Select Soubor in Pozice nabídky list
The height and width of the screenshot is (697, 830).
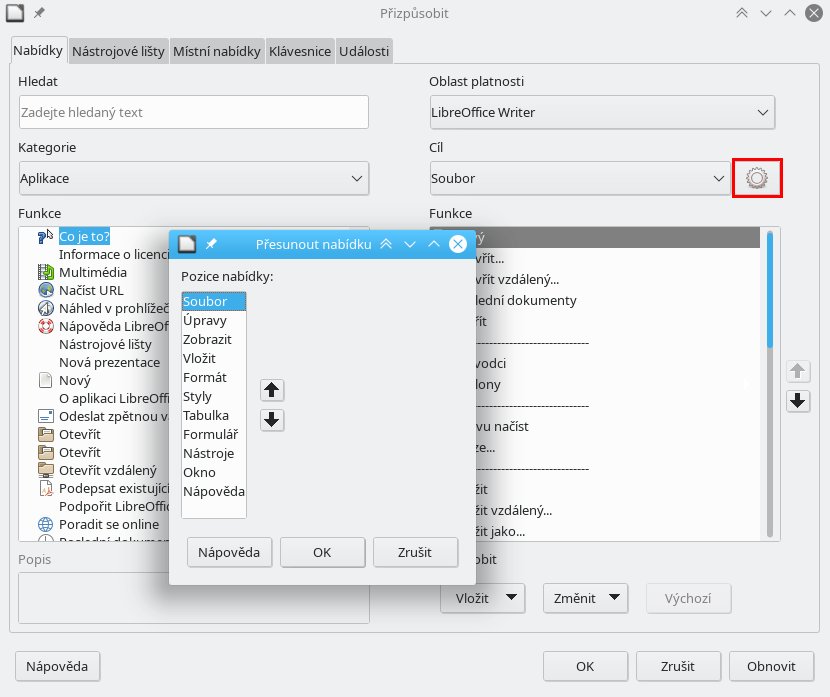coord(213,301)
